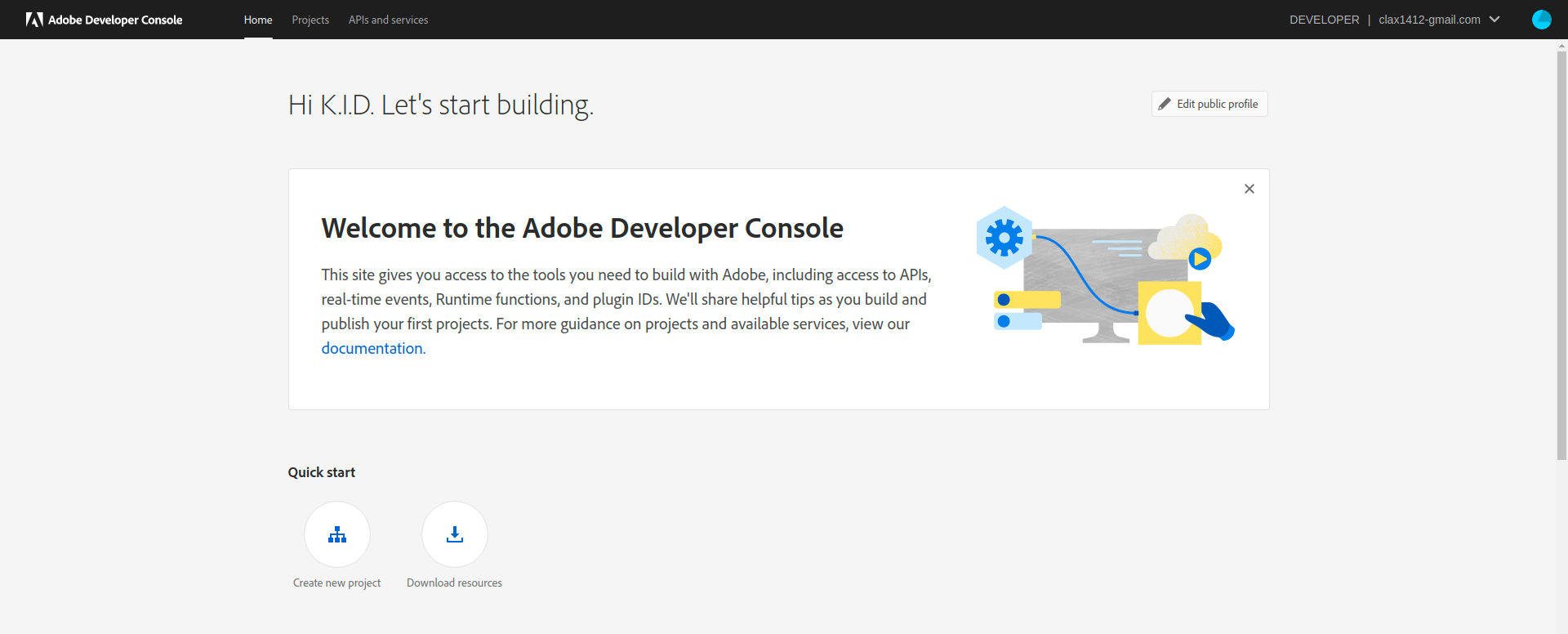Click the welcome banner illustration
This screenshot has height=634, width=1568.
1106,275
